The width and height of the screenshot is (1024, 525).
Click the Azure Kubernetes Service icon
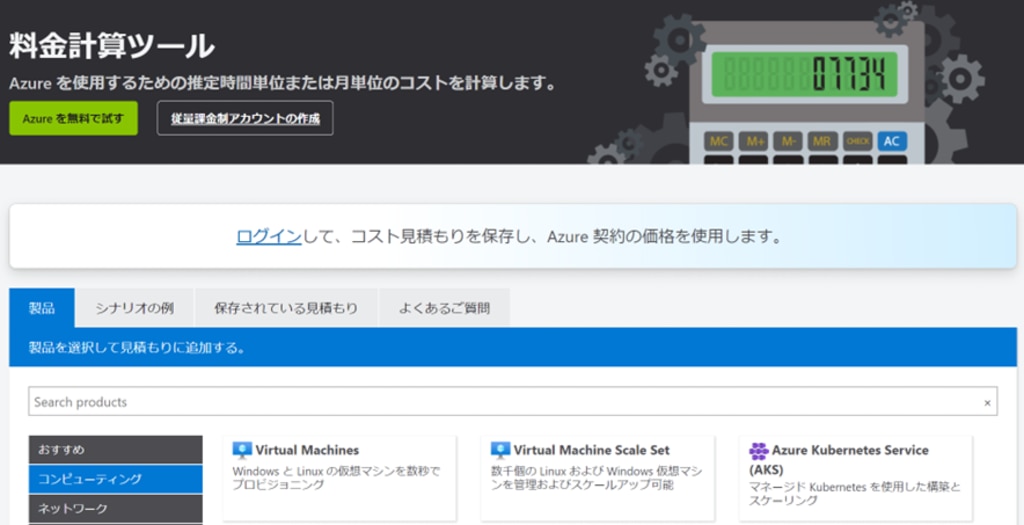coord(759,451)
